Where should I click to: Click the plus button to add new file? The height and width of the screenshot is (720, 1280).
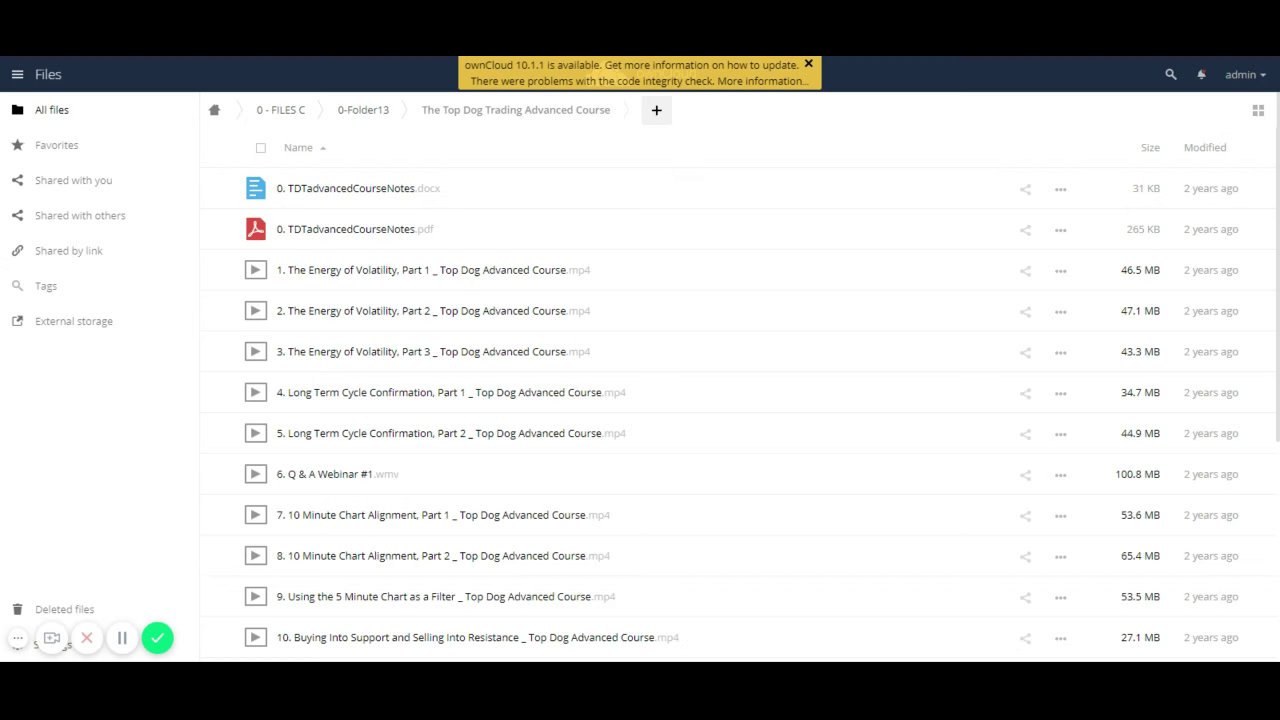[656, 110]
